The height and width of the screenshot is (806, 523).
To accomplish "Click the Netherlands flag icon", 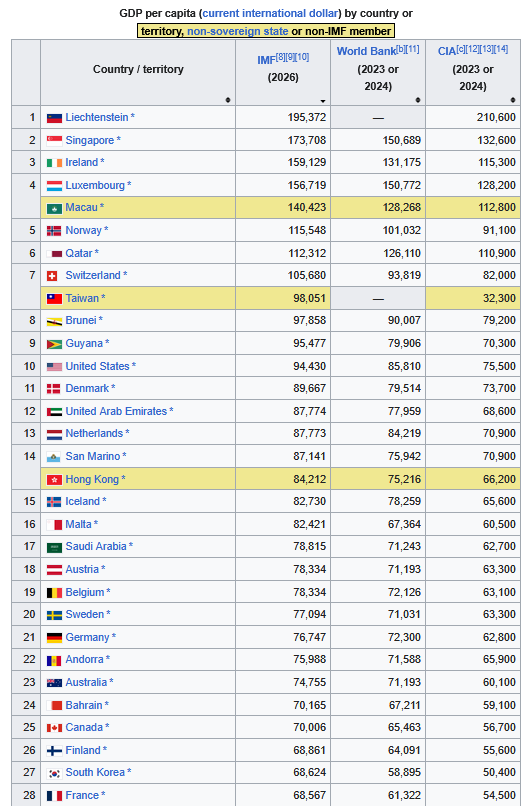I will tap(54, 434).
